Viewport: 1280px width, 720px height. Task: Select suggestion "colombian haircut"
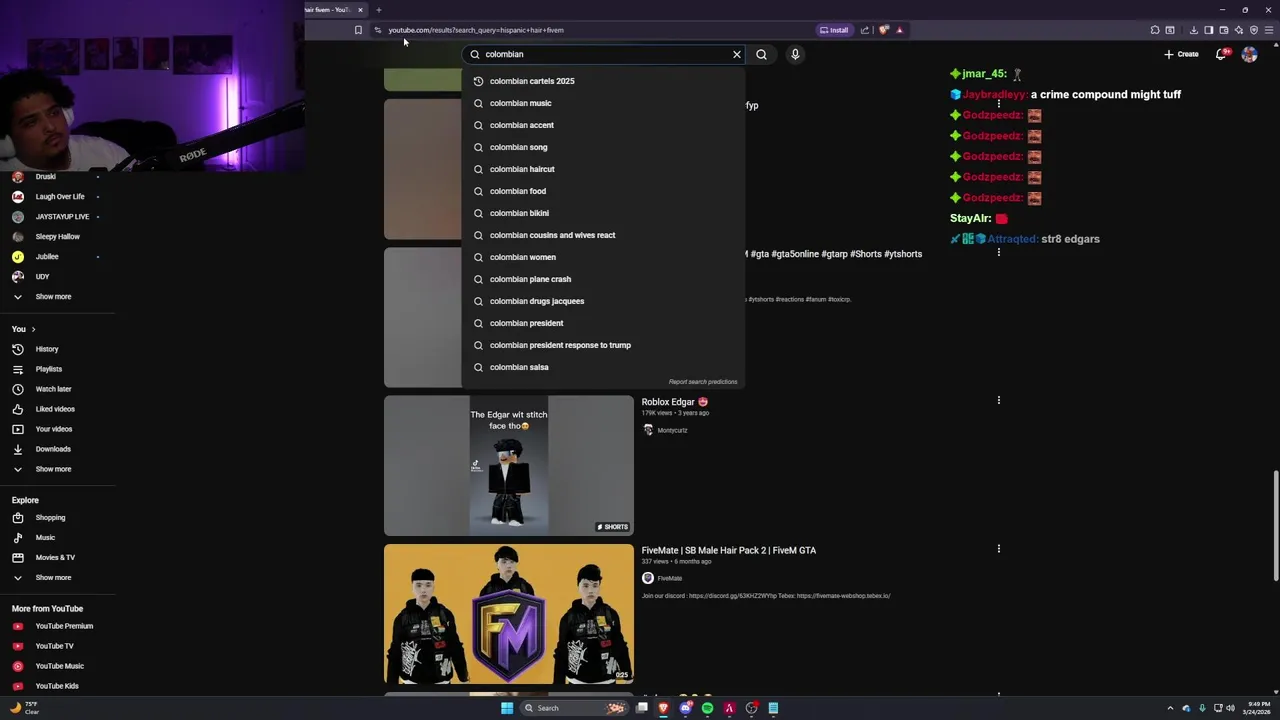coord(603,169)
